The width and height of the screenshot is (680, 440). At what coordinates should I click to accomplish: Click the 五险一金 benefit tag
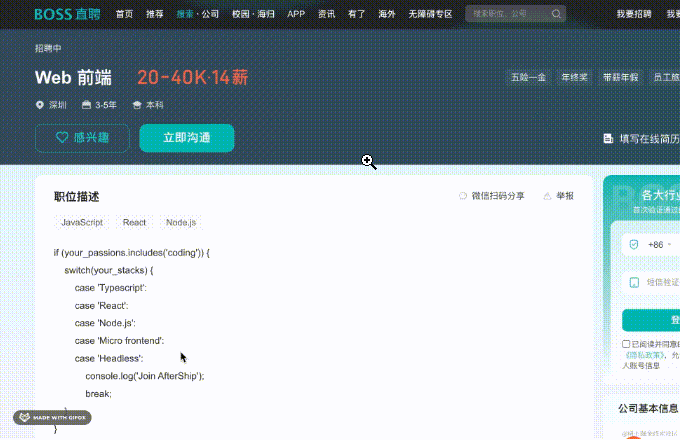pyautogui.click(x=528, y=78)
